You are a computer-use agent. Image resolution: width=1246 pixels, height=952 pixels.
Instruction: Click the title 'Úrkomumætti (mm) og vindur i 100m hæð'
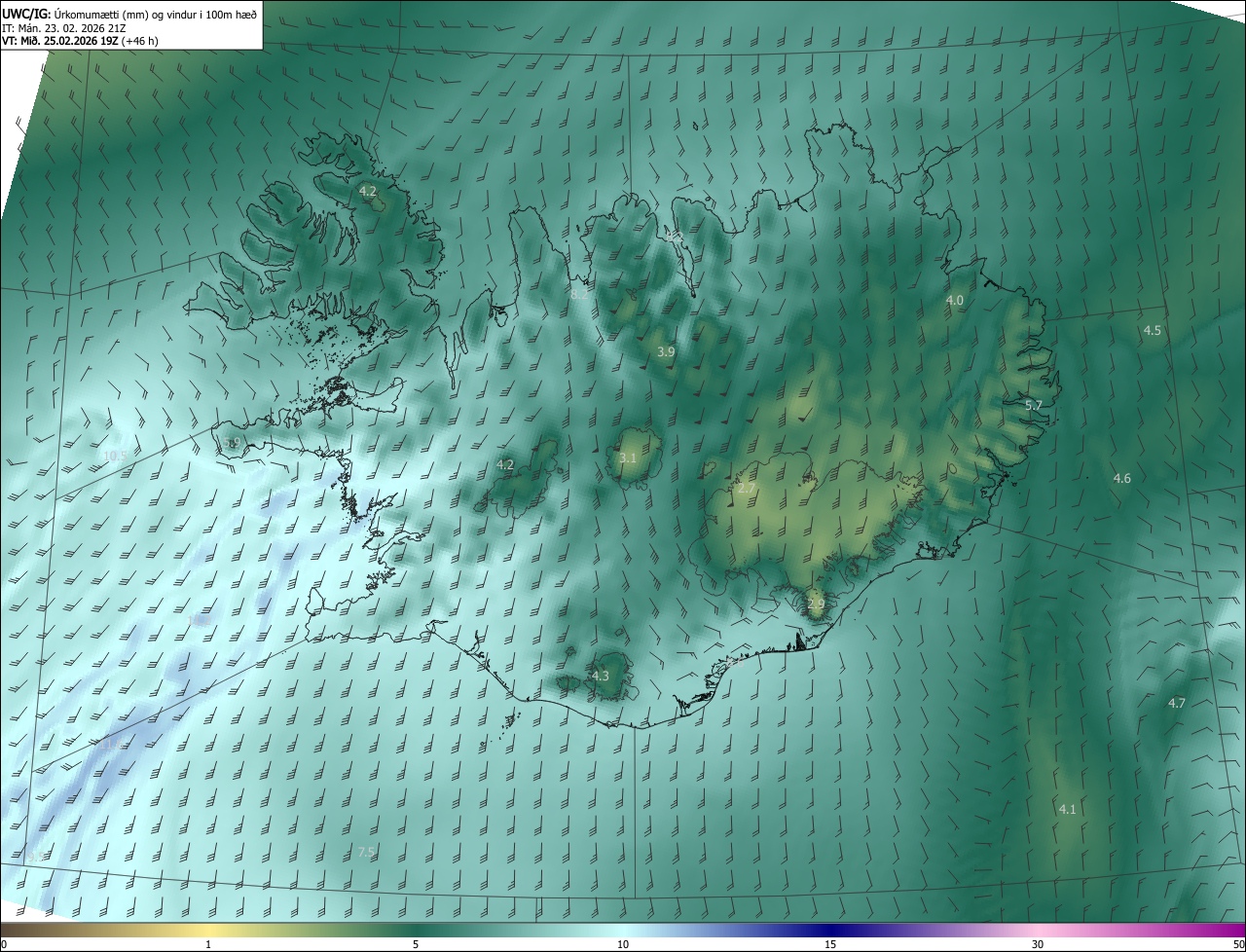[x=156, y=14]
